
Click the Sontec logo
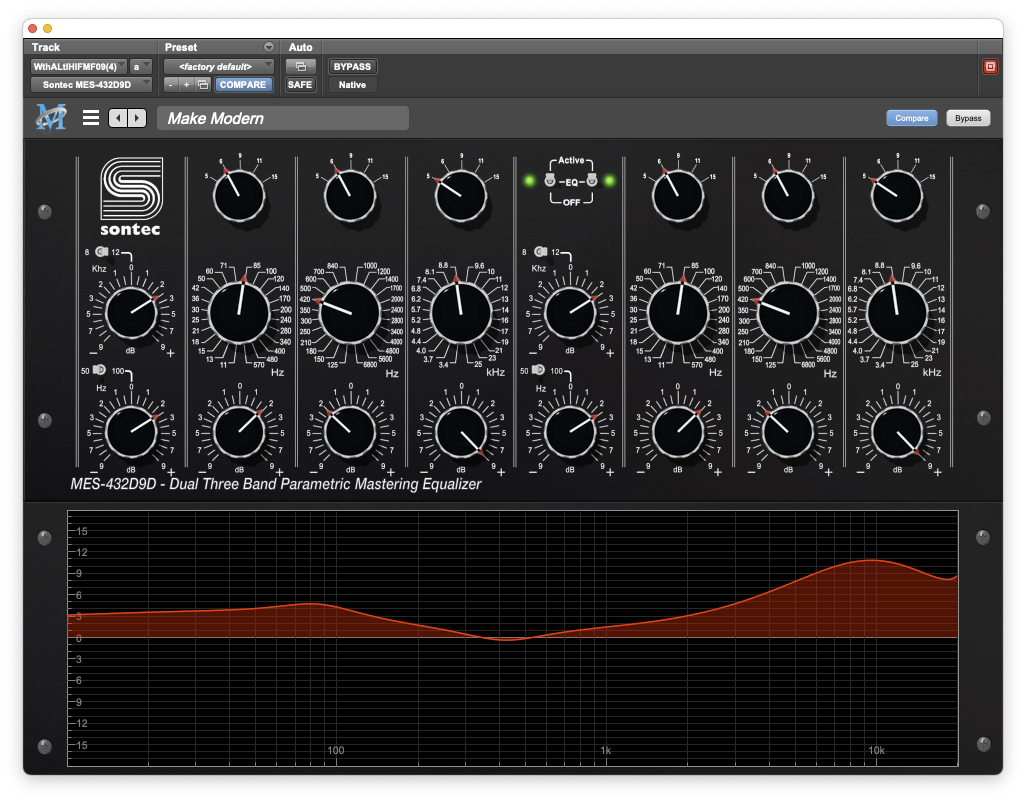(x=130, y=196)
